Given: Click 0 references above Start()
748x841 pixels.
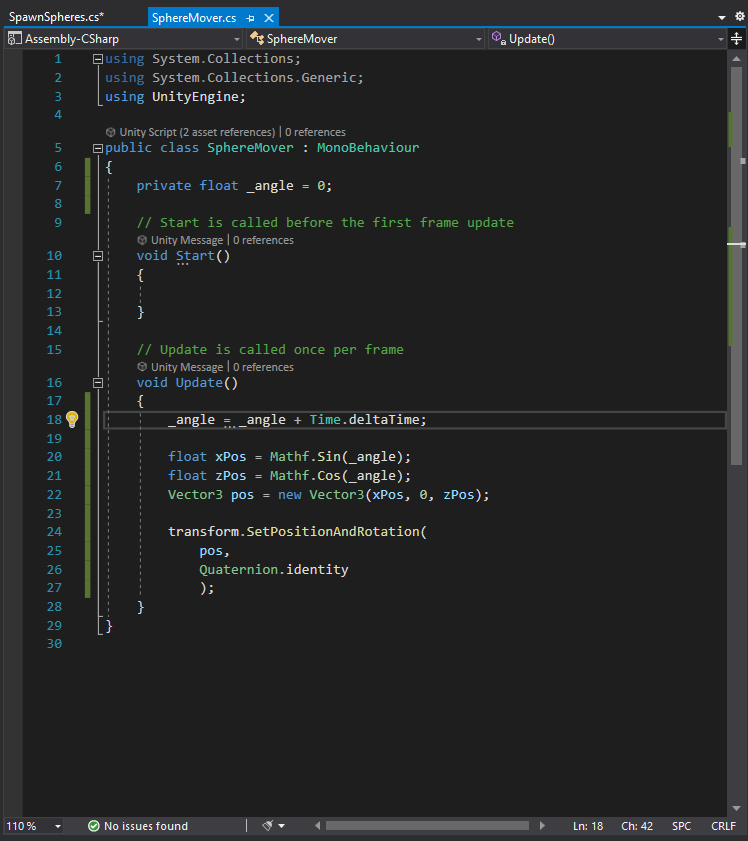Looking at the screenshot, I should click(263, 240).
